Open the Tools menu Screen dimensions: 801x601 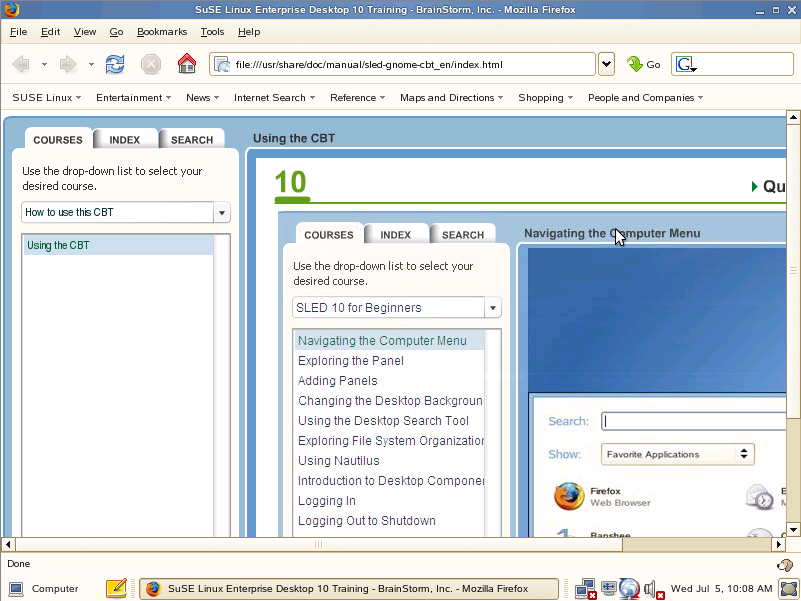(213, 32)
